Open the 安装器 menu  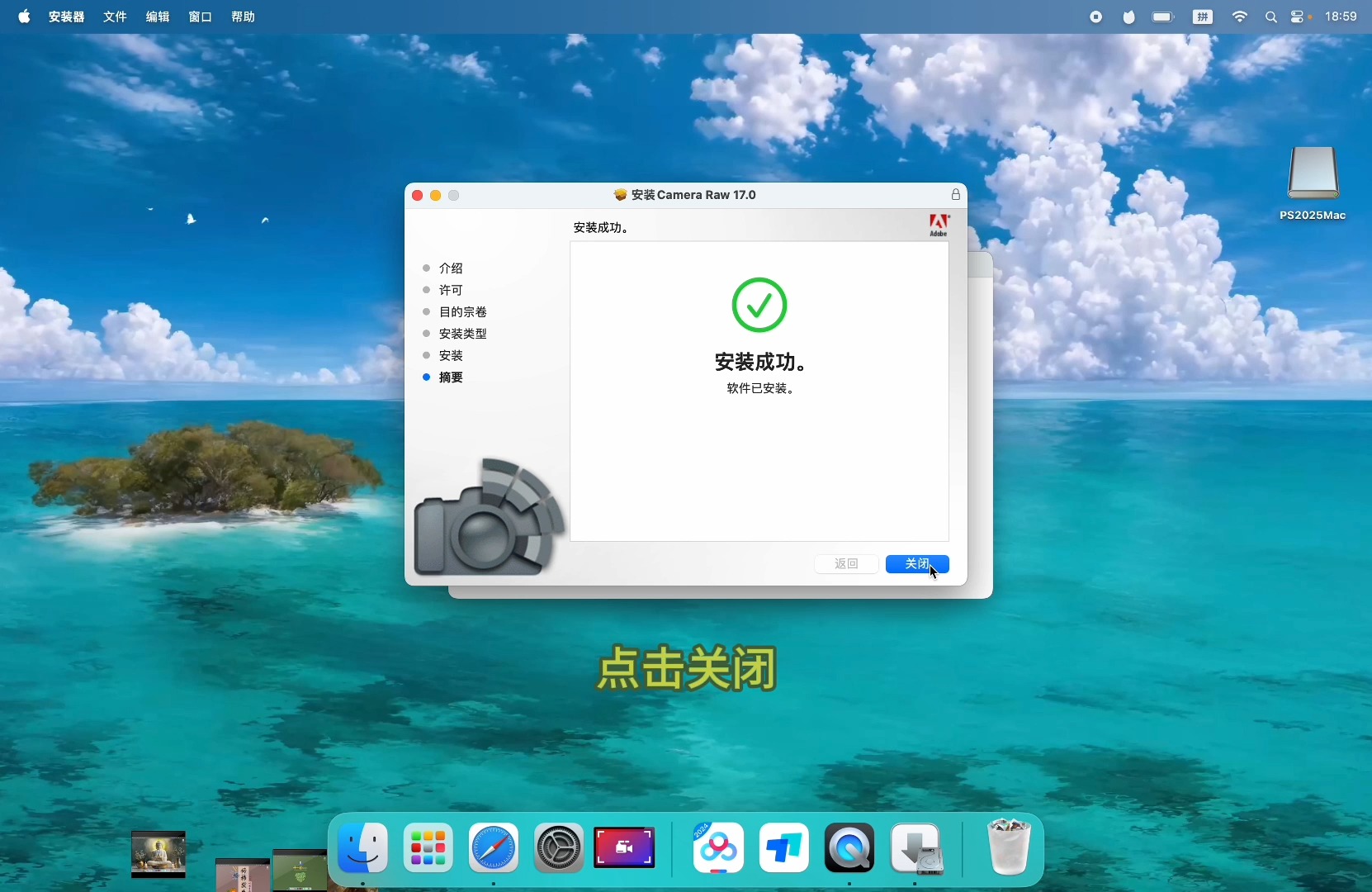(67, 17)
